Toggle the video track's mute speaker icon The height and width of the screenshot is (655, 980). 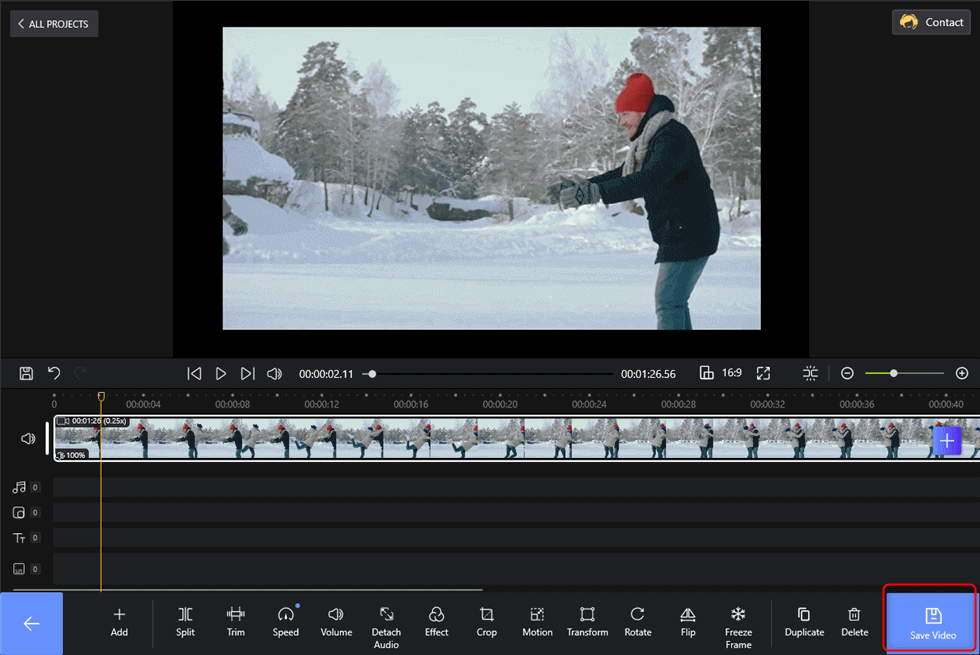tap(28, 439)
